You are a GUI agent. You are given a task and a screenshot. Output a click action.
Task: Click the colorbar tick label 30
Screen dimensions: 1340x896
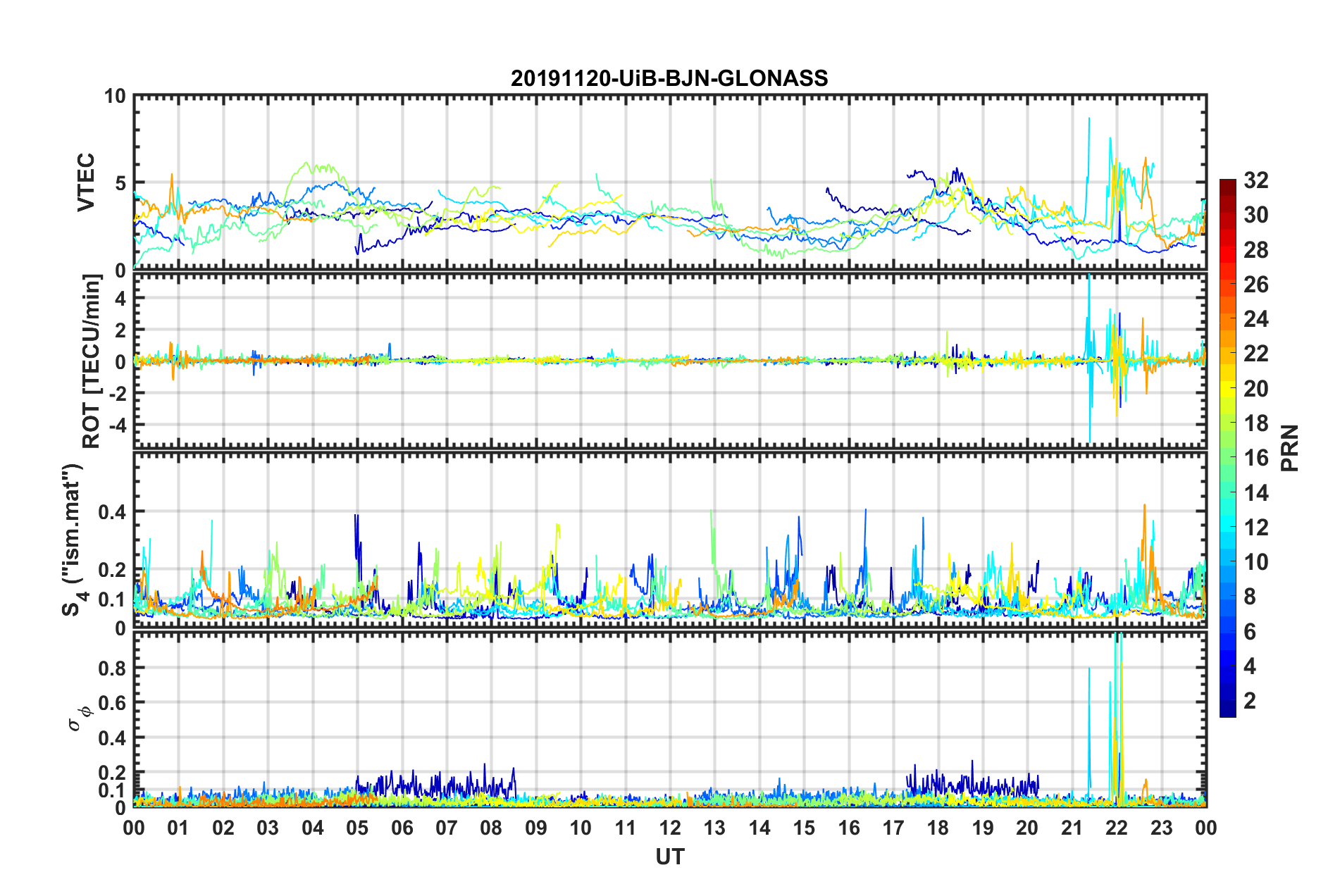(x=1255, y=215)
